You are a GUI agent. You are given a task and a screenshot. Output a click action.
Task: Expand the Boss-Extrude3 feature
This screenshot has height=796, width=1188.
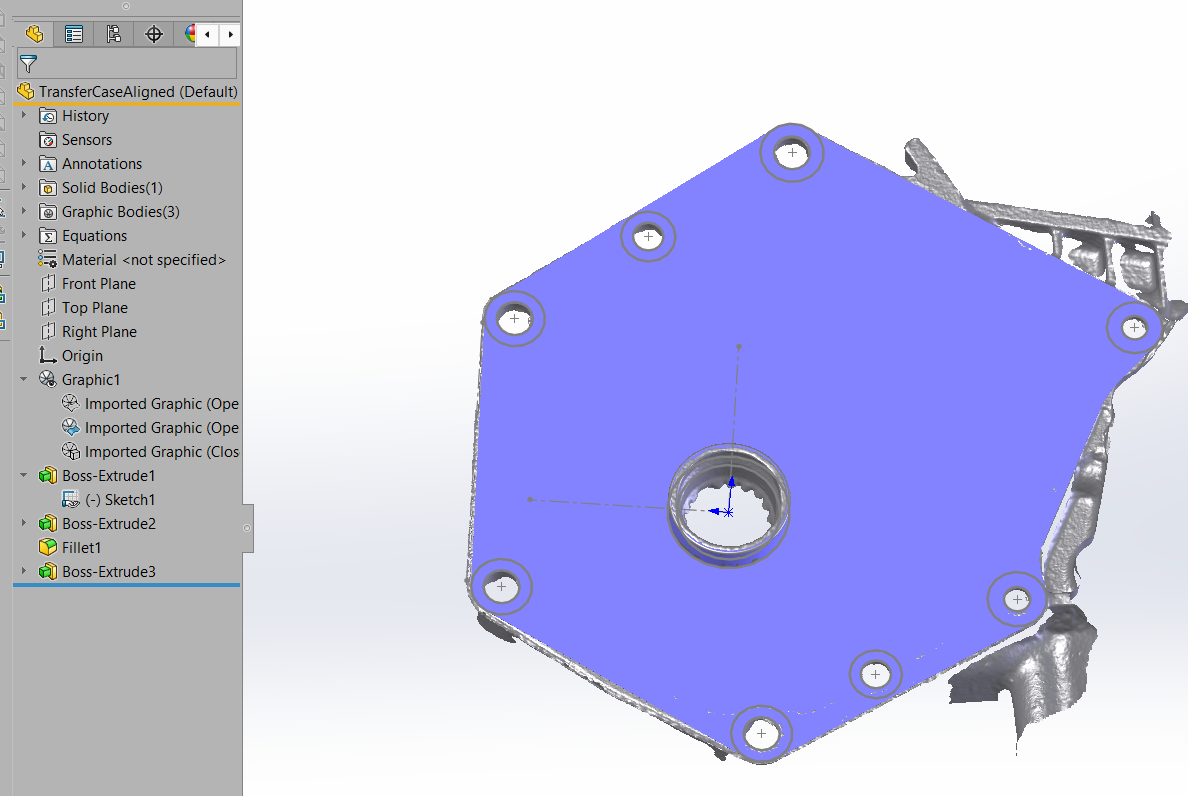pyautogui.click(x=24, y=572)
